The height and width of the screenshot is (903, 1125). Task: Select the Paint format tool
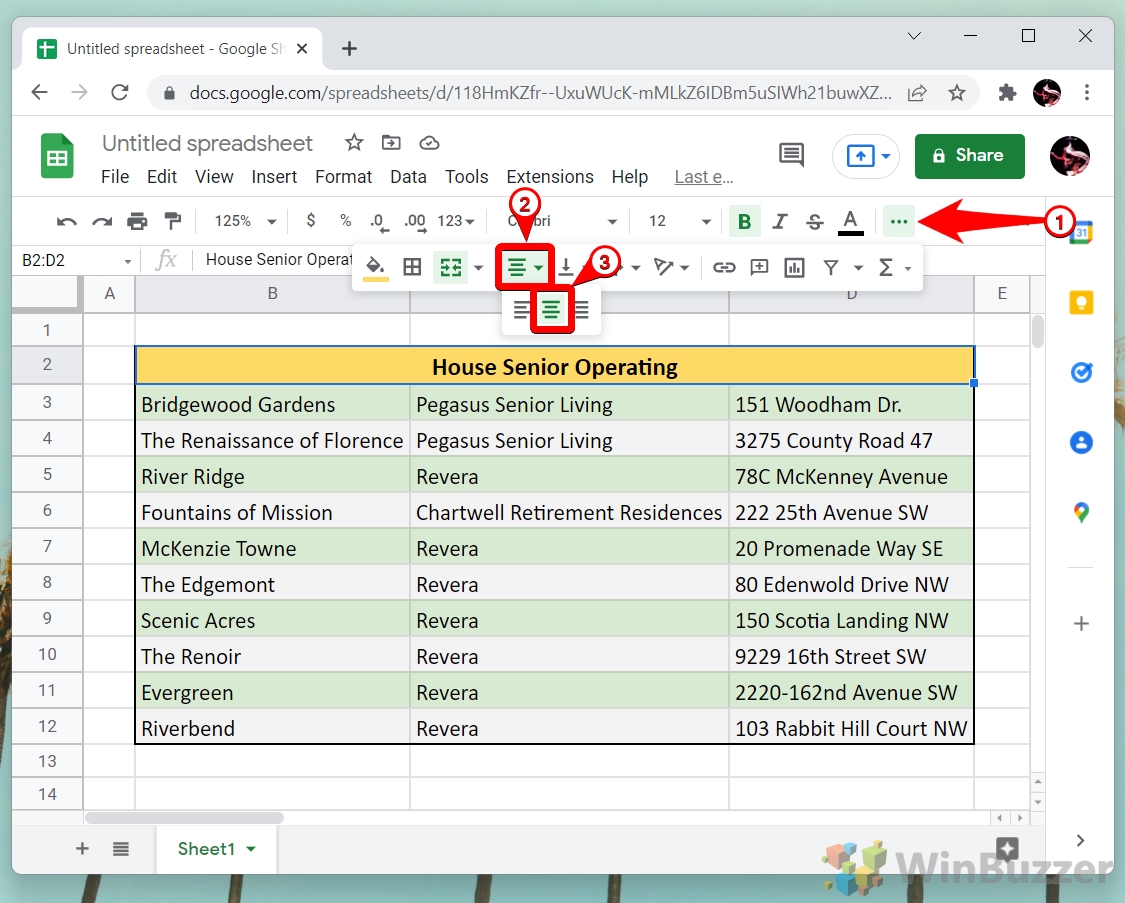tap(172, 221)
